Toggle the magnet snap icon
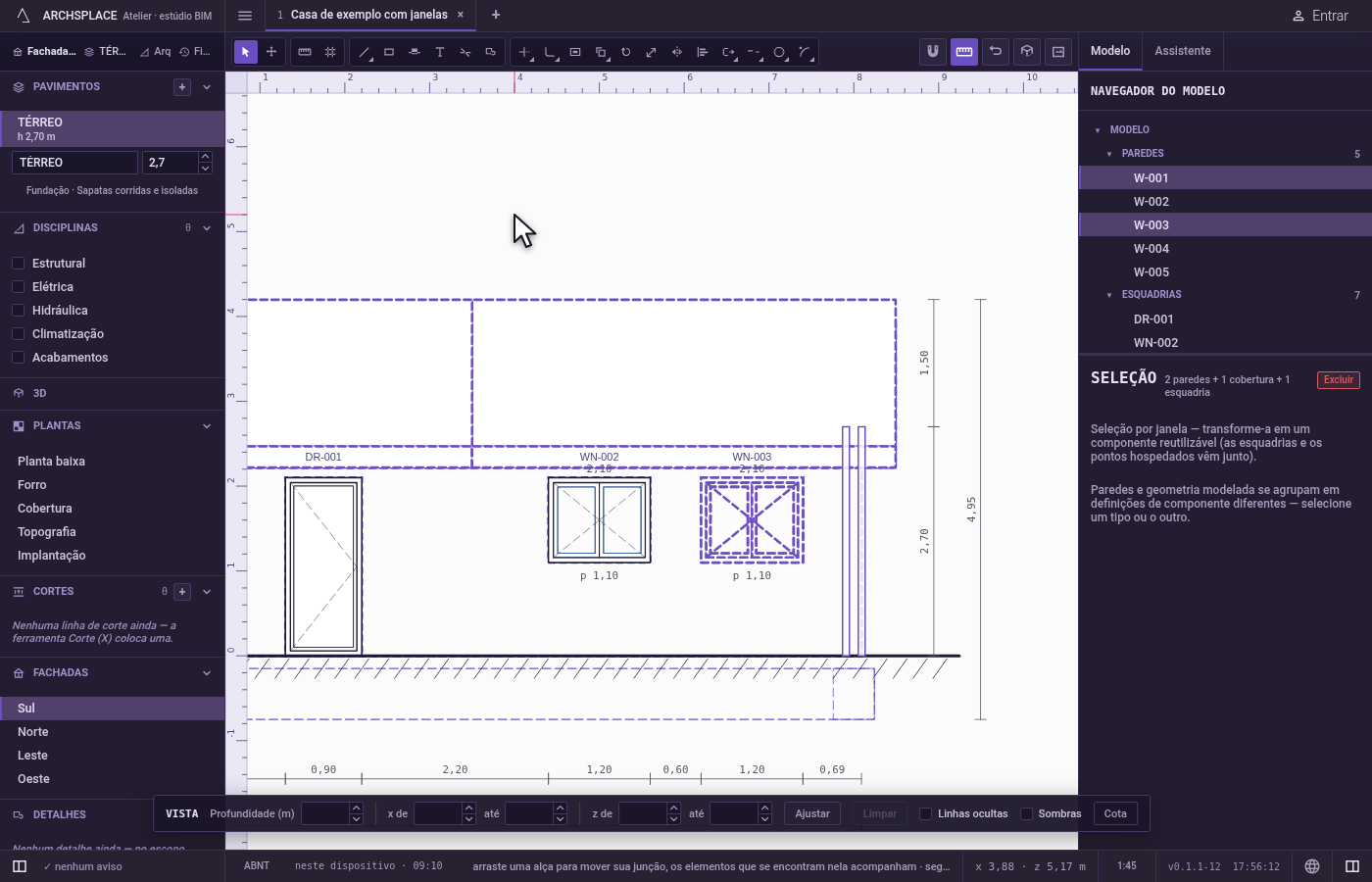 933,52
